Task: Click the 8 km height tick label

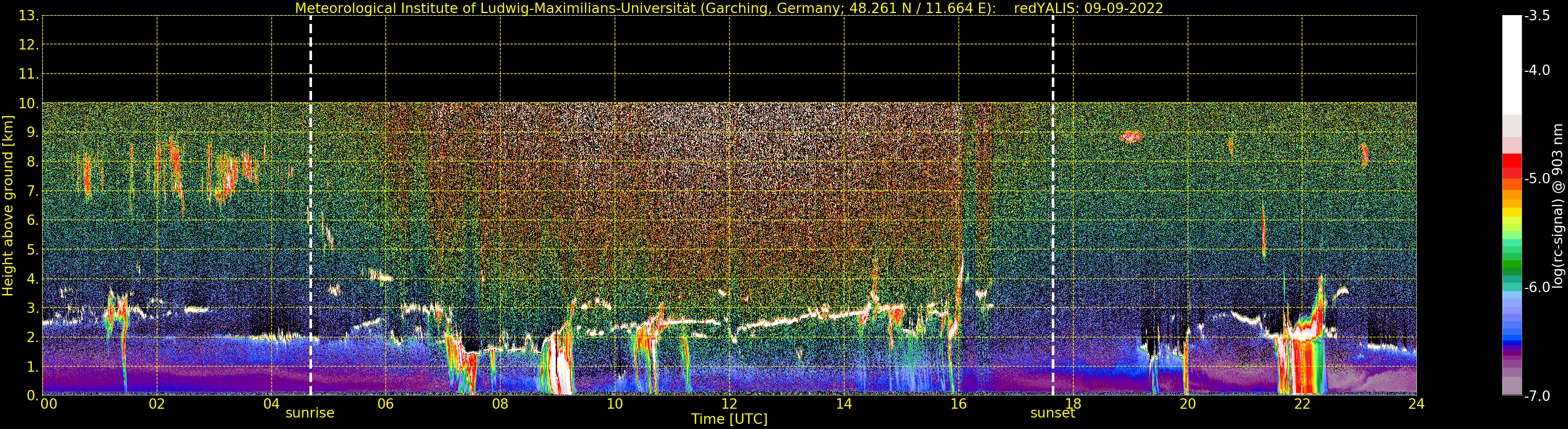Action: coord(32,161)
